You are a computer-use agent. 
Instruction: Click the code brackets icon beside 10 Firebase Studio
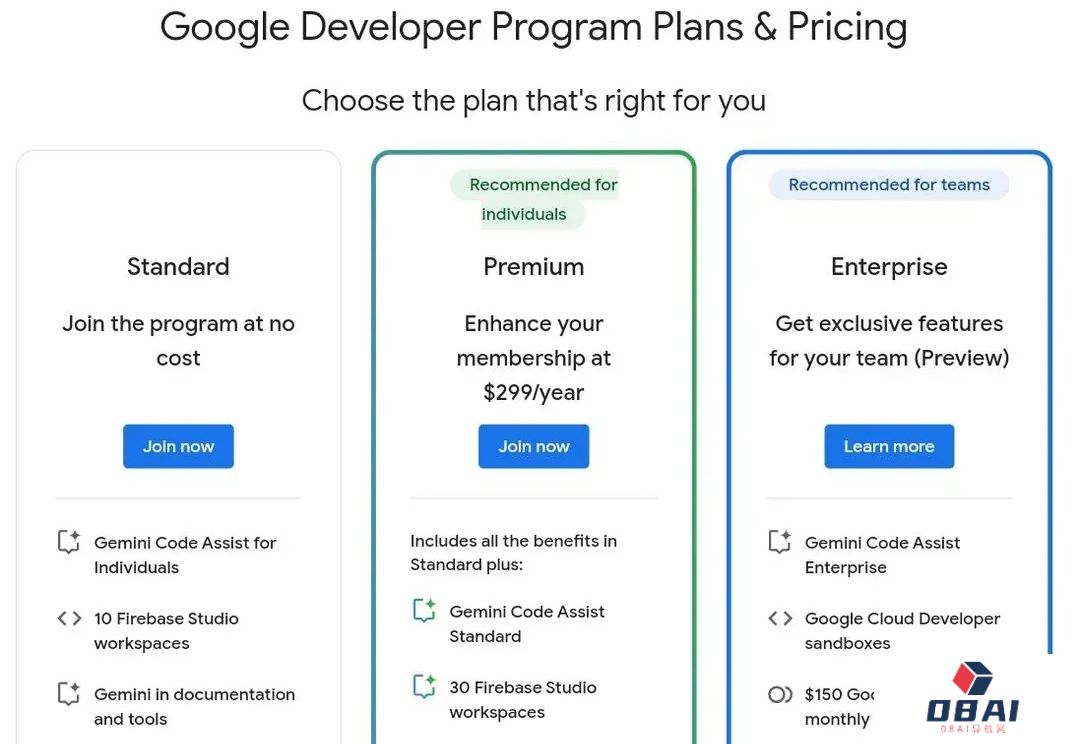69,618
